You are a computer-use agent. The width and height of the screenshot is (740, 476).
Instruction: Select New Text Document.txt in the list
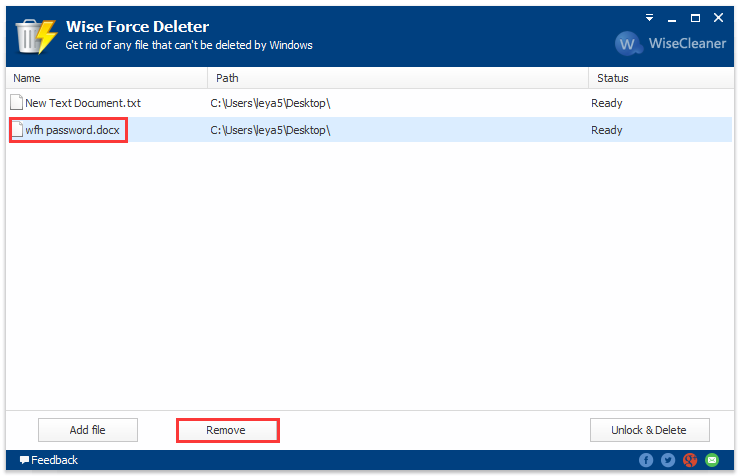tap(369, 103)
